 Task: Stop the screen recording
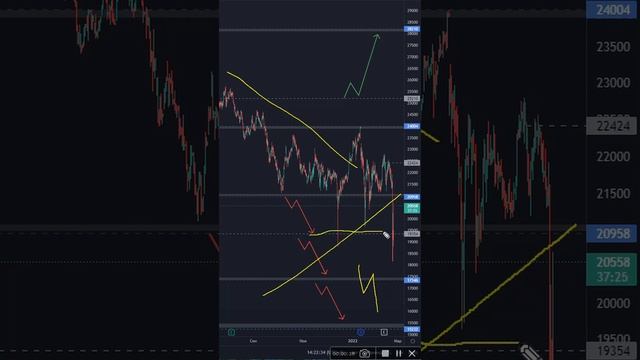click(x=385, y=353)
